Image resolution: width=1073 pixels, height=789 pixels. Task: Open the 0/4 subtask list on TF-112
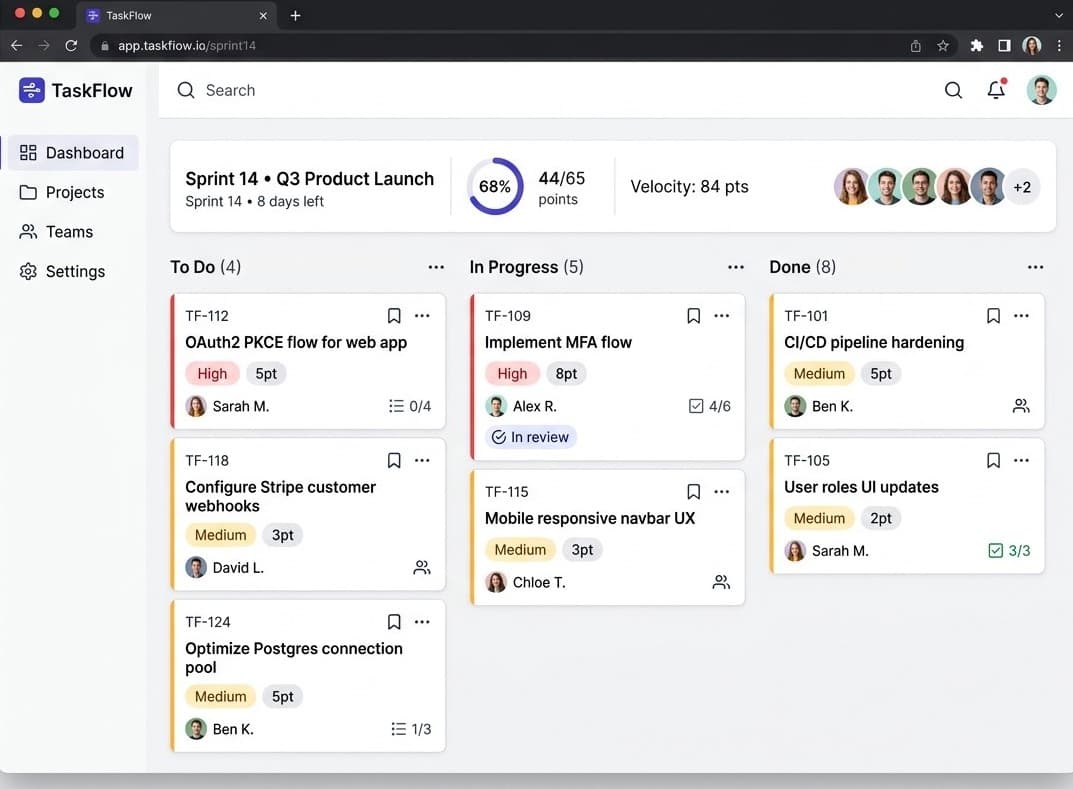coord(410,406)
